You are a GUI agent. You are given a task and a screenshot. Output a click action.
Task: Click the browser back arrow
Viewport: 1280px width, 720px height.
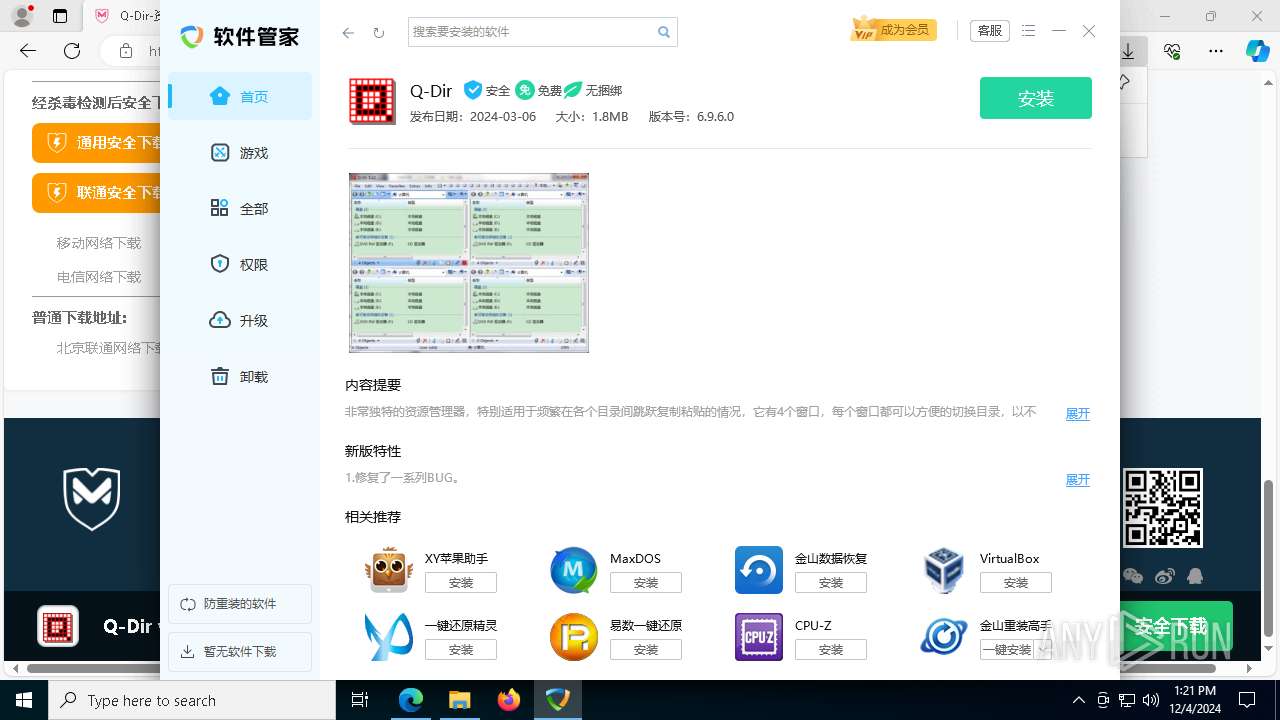pos(28,51)
